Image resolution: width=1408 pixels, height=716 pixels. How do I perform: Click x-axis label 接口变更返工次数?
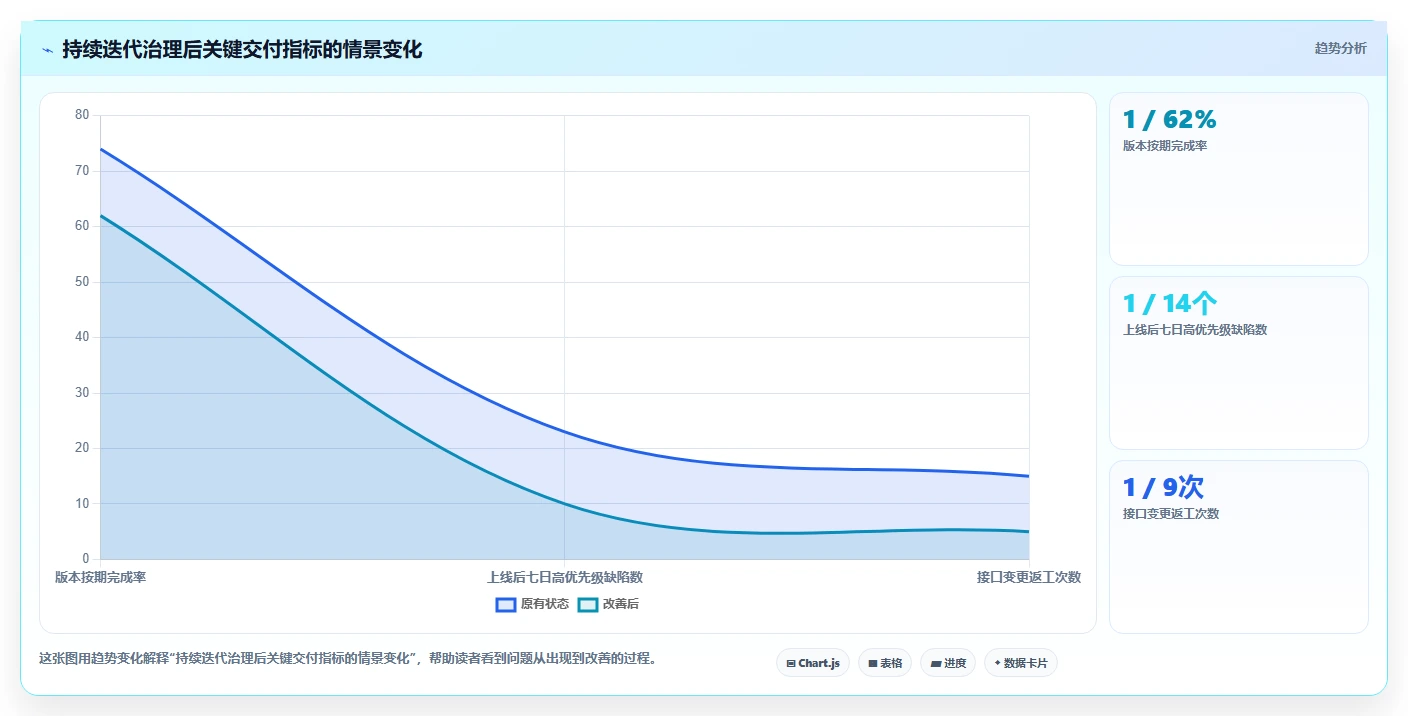[x=1029, y=578]
